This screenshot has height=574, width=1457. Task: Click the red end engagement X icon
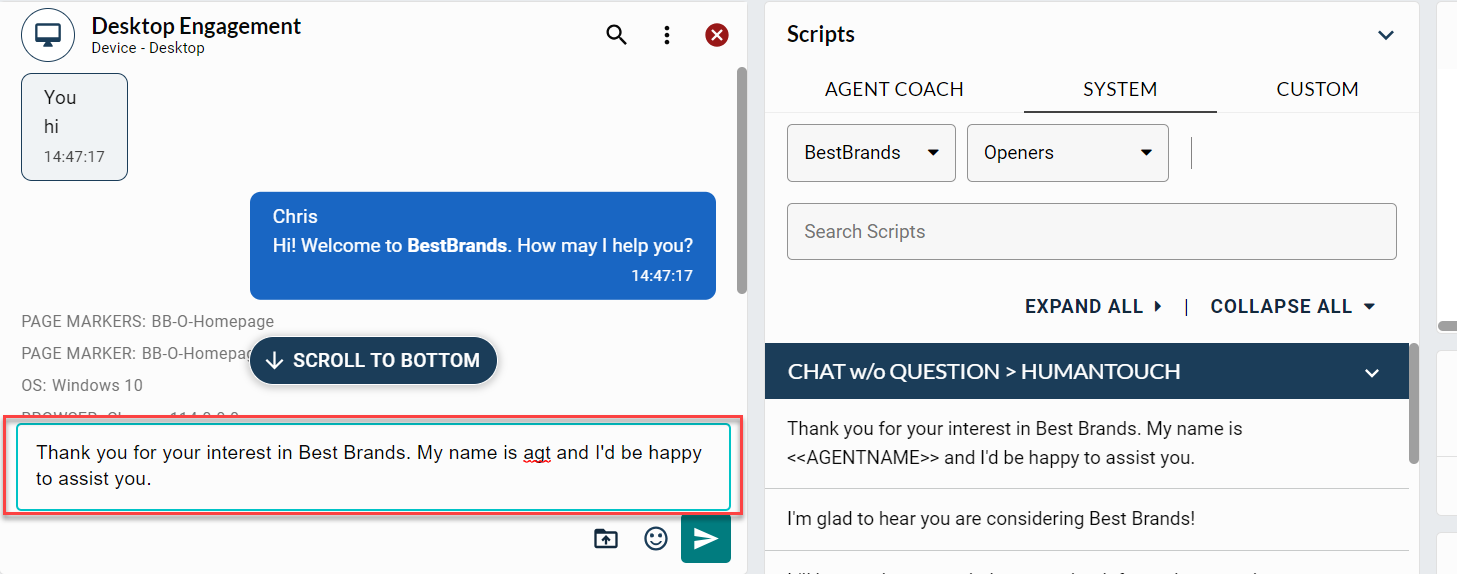pos(717,35)
